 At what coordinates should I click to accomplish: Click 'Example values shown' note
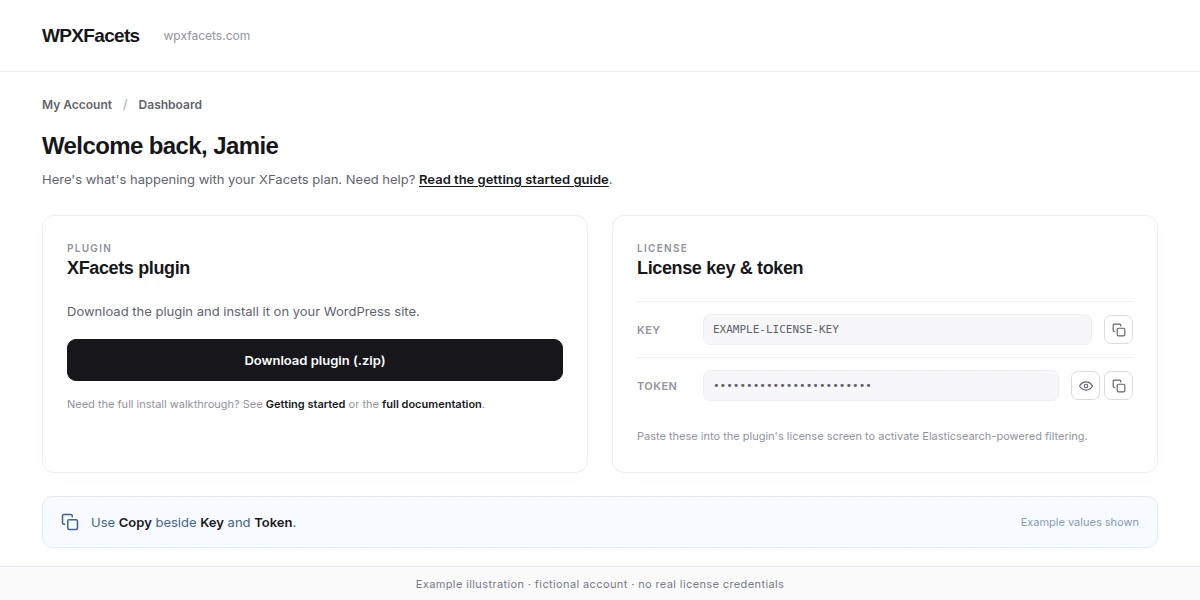[1080, 522]
